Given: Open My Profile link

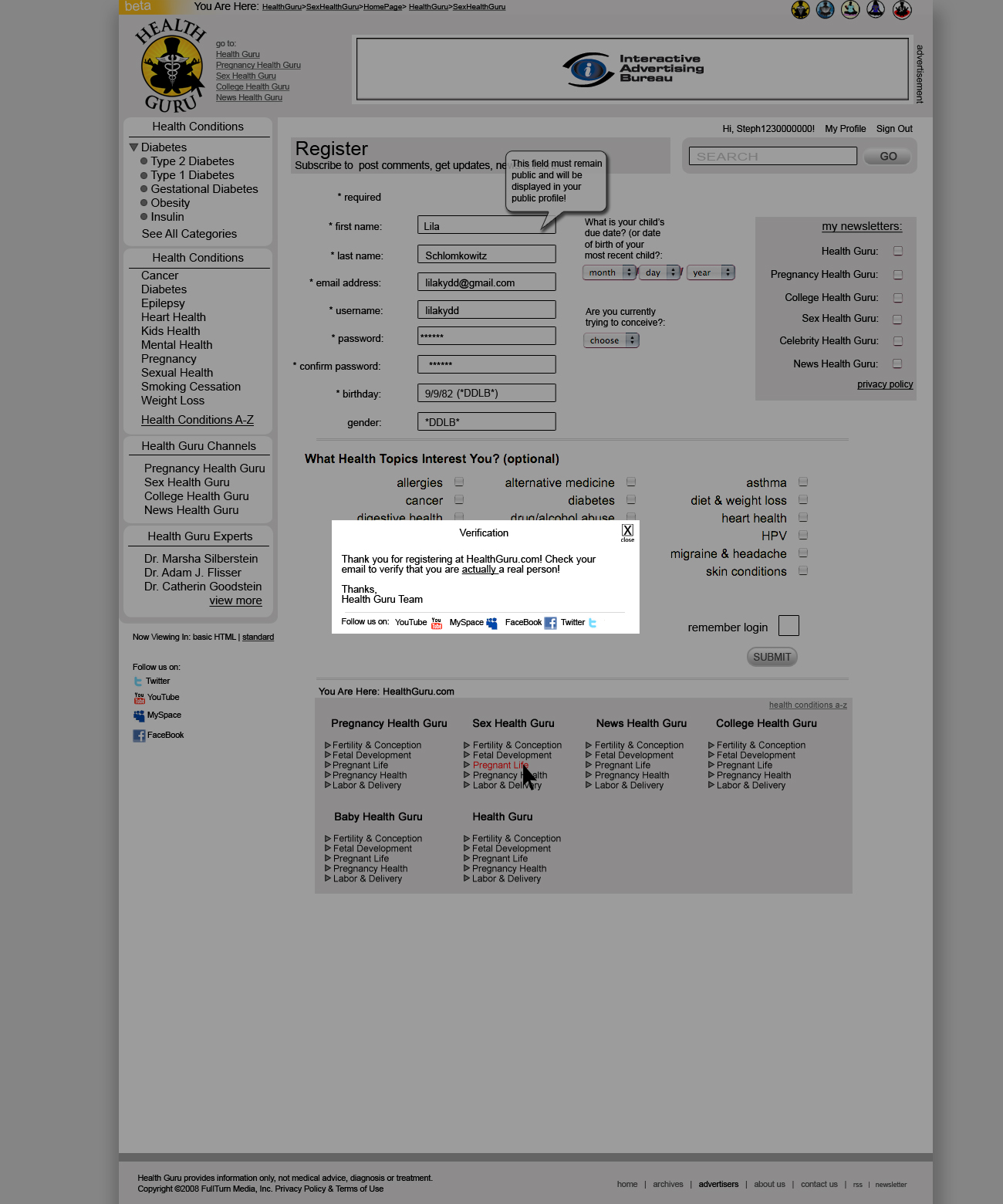Looking at the screenshot, I should coord(846,129).
